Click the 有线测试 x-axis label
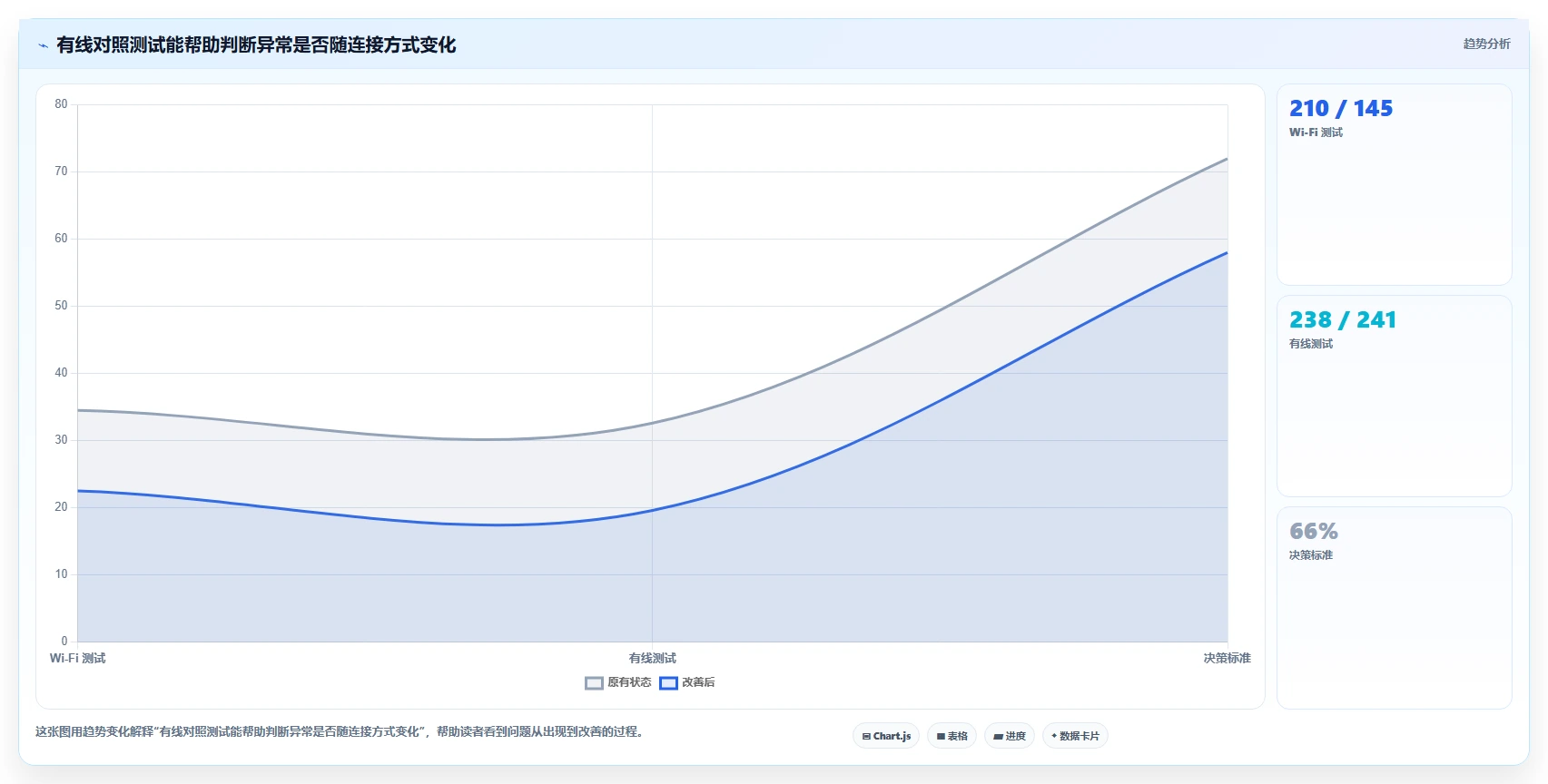This screenshot has height=784, width=1548. pyautogui.click(x=652, y=658)
